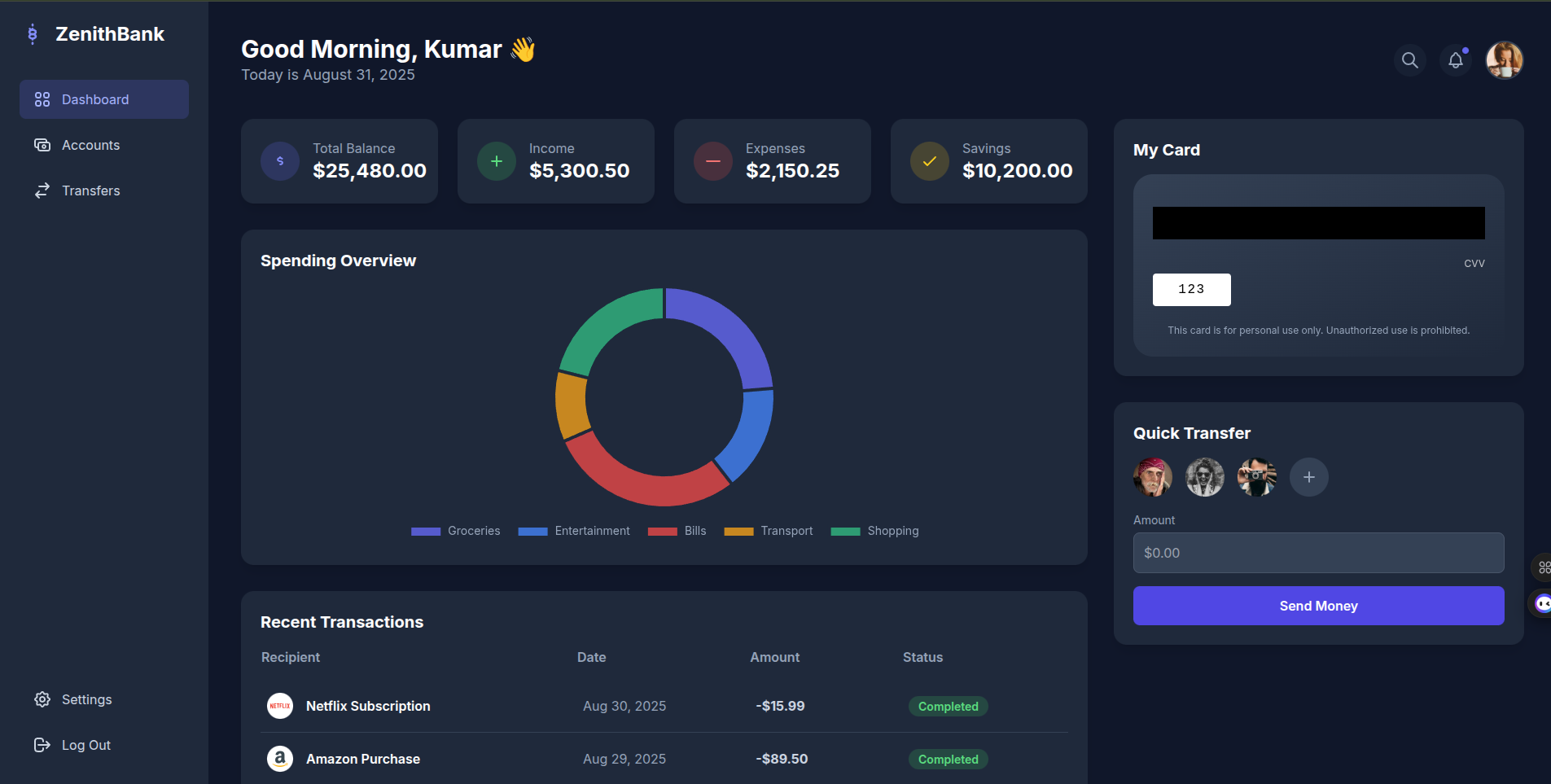Open the user profile avatar

(1504, 60)
